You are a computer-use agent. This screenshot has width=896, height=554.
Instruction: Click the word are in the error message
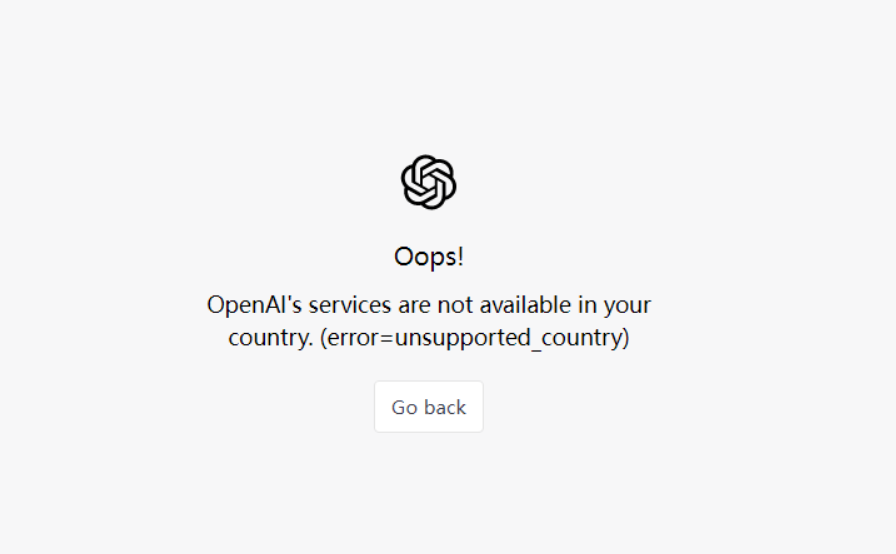click(x=414, y=306)
